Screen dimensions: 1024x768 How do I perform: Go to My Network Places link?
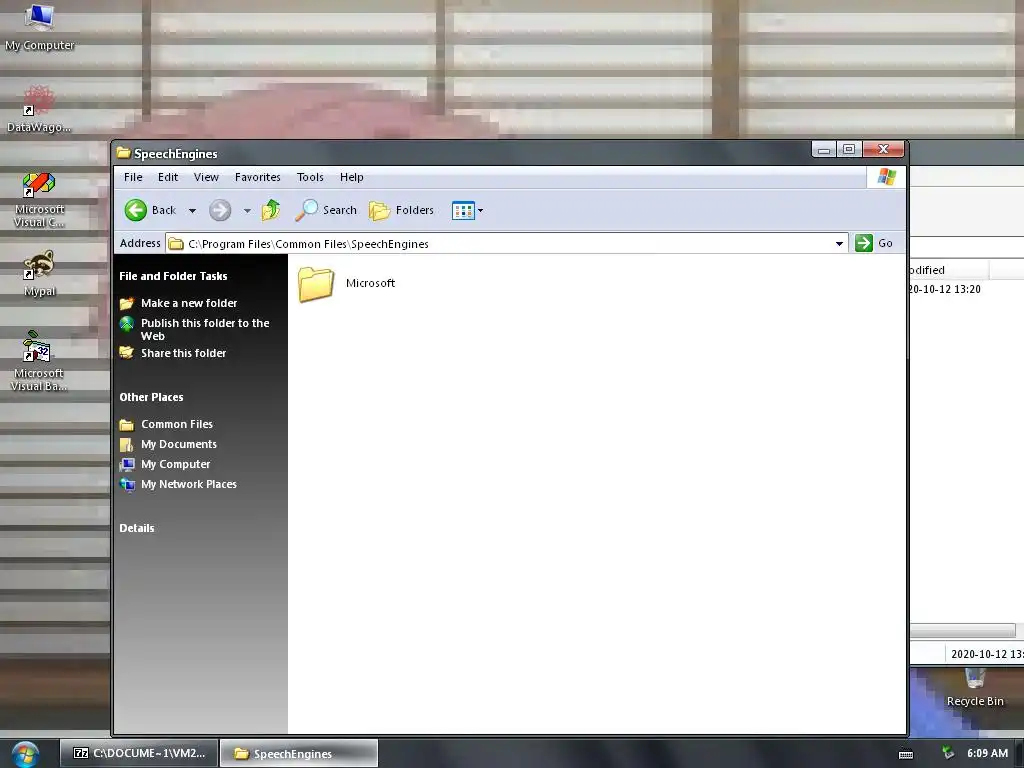[189, 484]
